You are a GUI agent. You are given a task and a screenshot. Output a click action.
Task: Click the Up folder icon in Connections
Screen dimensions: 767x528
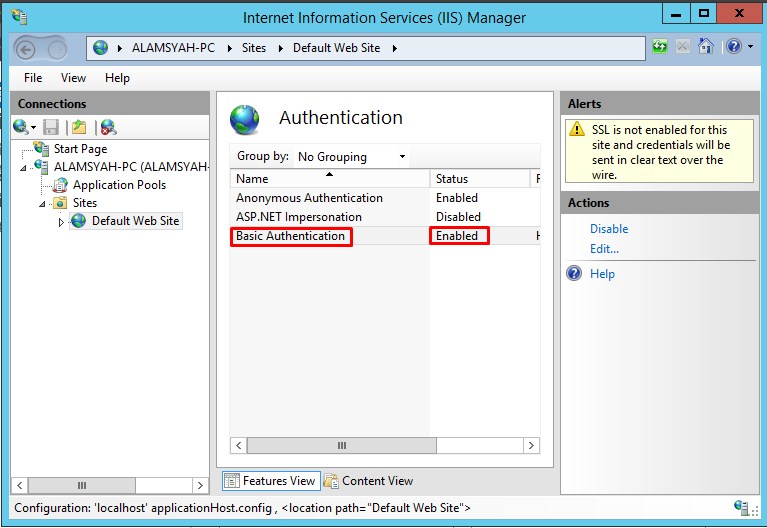(79, 127)
